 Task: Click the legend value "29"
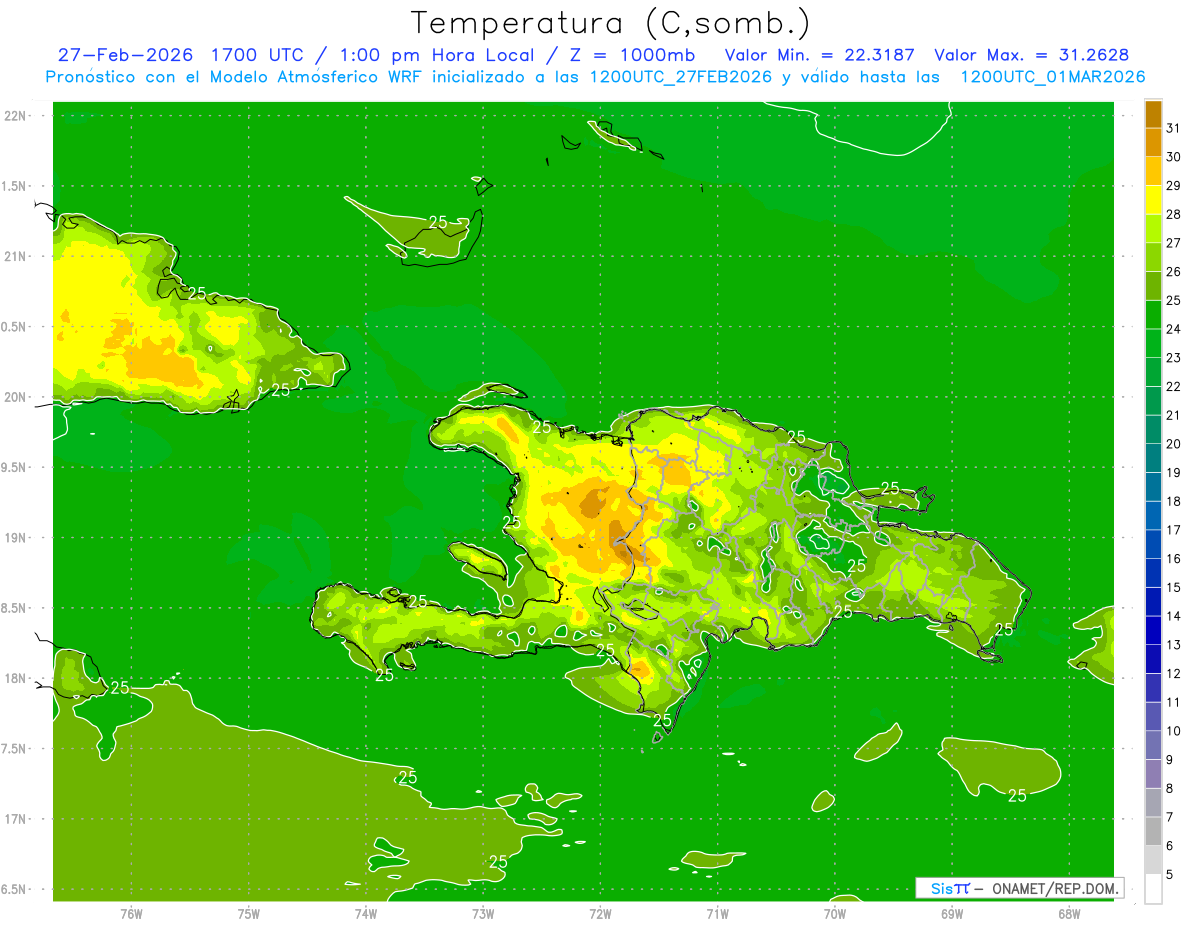(x=1174, y=186)
